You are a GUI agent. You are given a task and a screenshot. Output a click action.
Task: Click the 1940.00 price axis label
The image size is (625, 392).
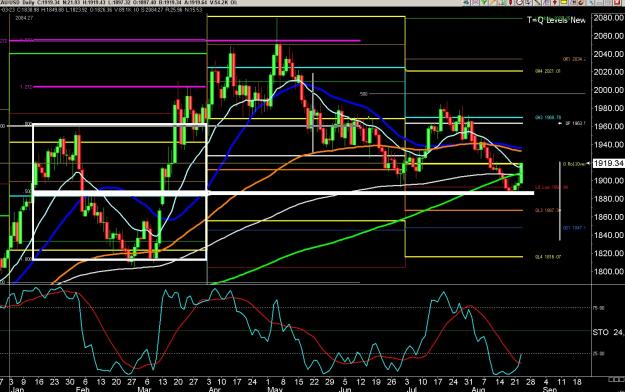pyautogui.click(x=608, y=144)
